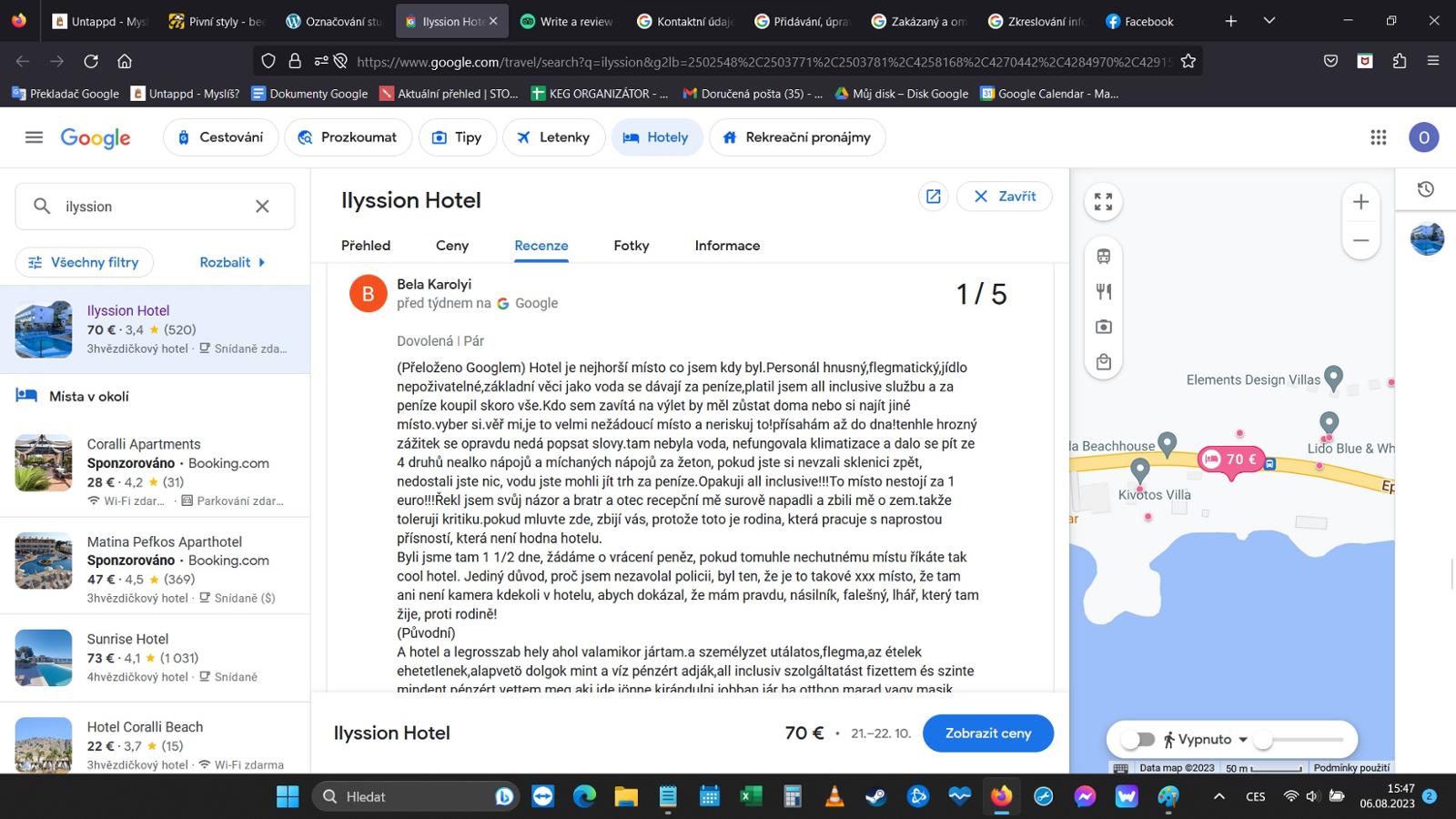Open Bela Karolyi reviewer avatar
Viewport: 1456px width, 819px height.
click(369, 293)
